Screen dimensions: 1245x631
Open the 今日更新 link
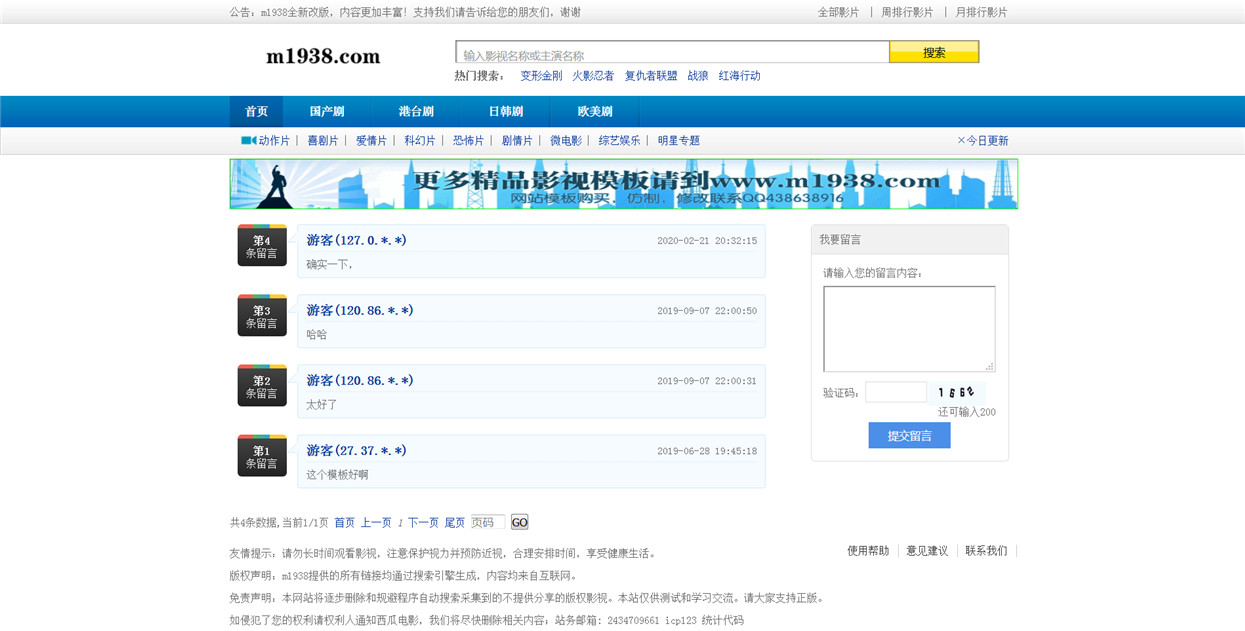983,141
